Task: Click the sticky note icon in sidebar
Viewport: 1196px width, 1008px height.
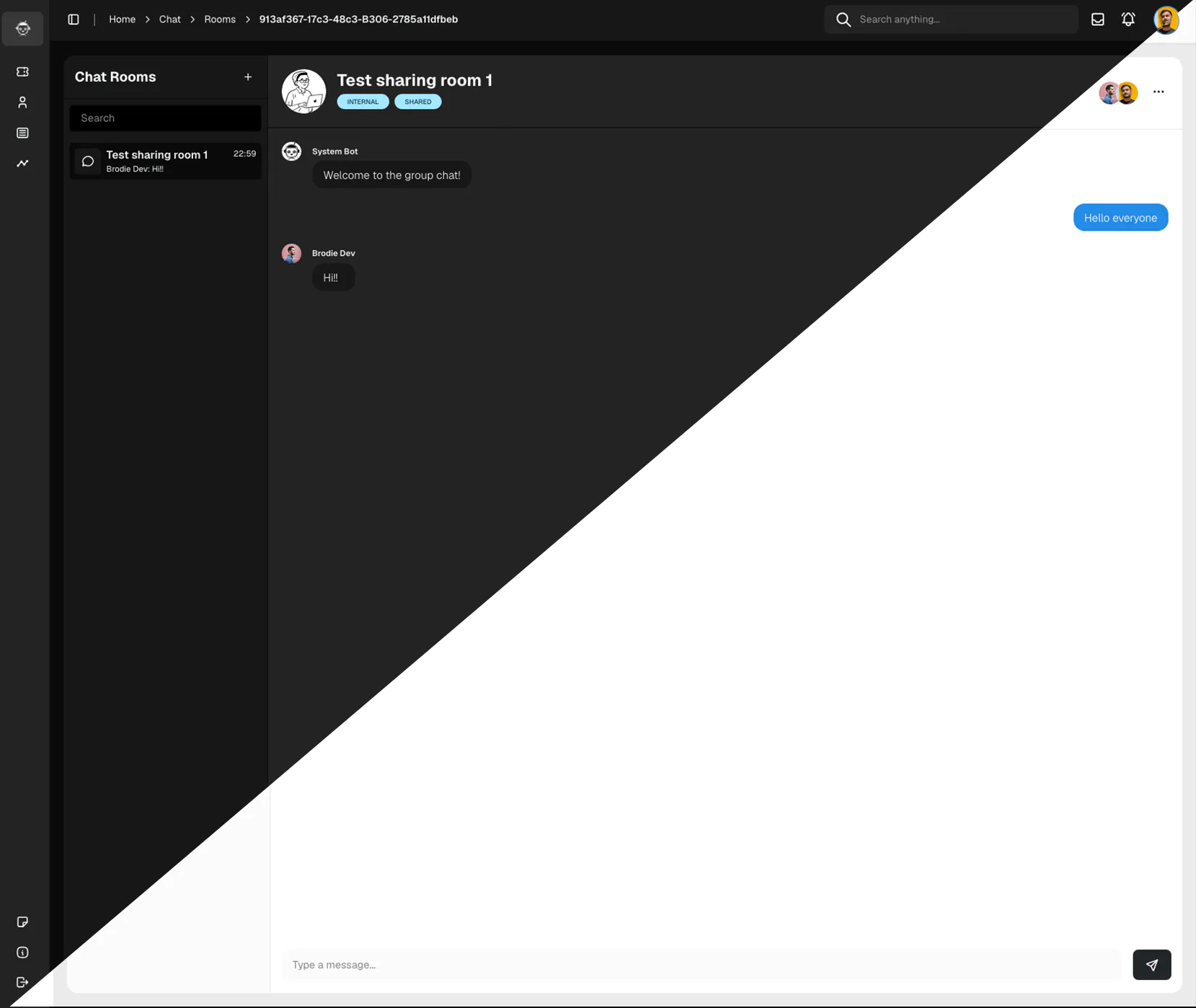Action: (22, 922)
